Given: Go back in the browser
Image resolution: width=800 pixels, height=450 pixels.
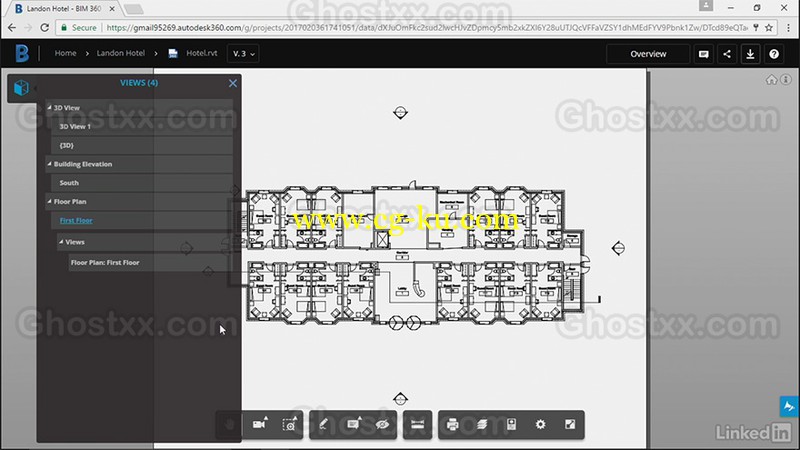Looking at the screenshot, I should click(12, 28).
